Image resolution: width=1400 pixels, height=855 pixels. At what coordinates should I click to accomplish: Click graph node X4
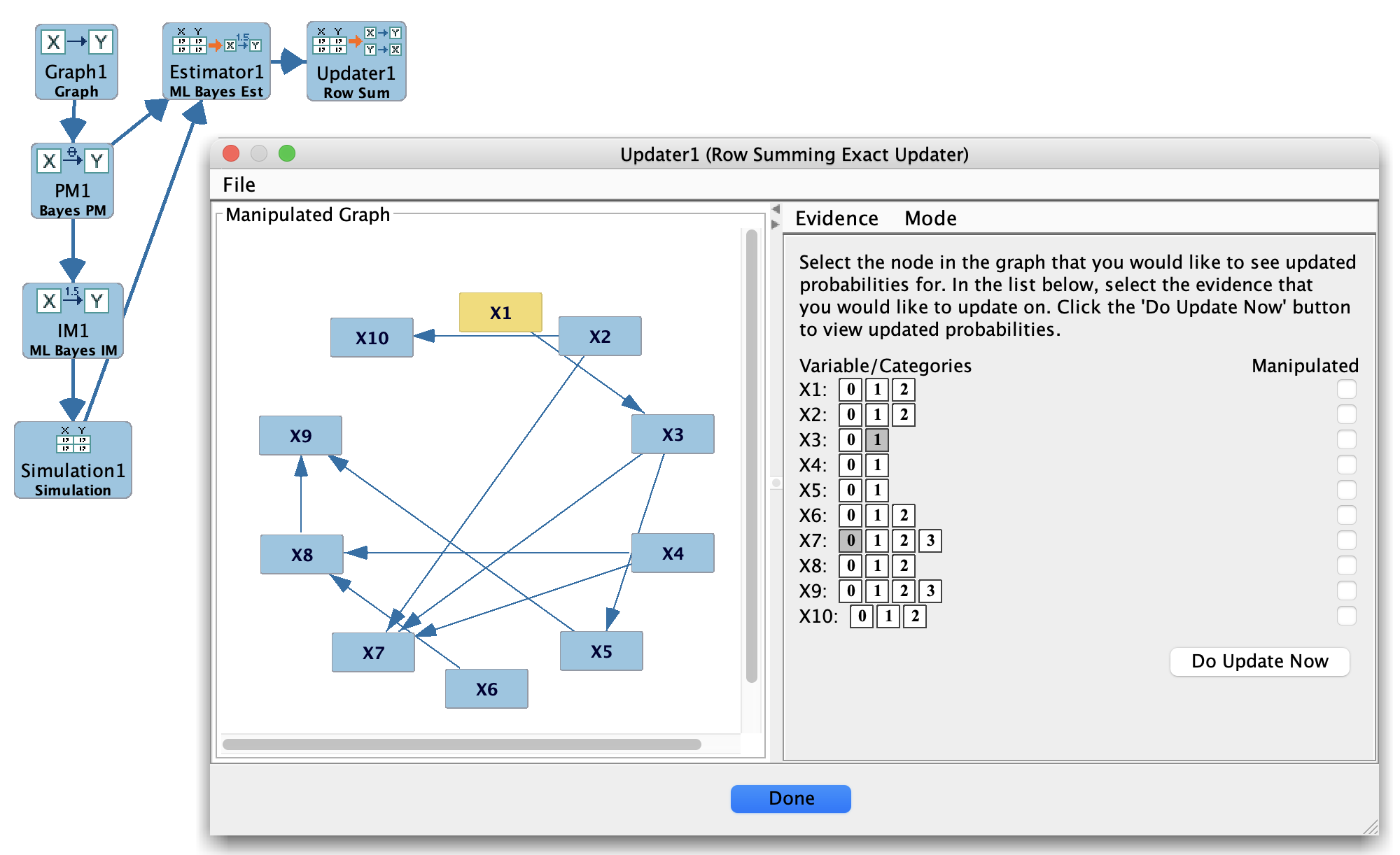(x=673, y=553)
